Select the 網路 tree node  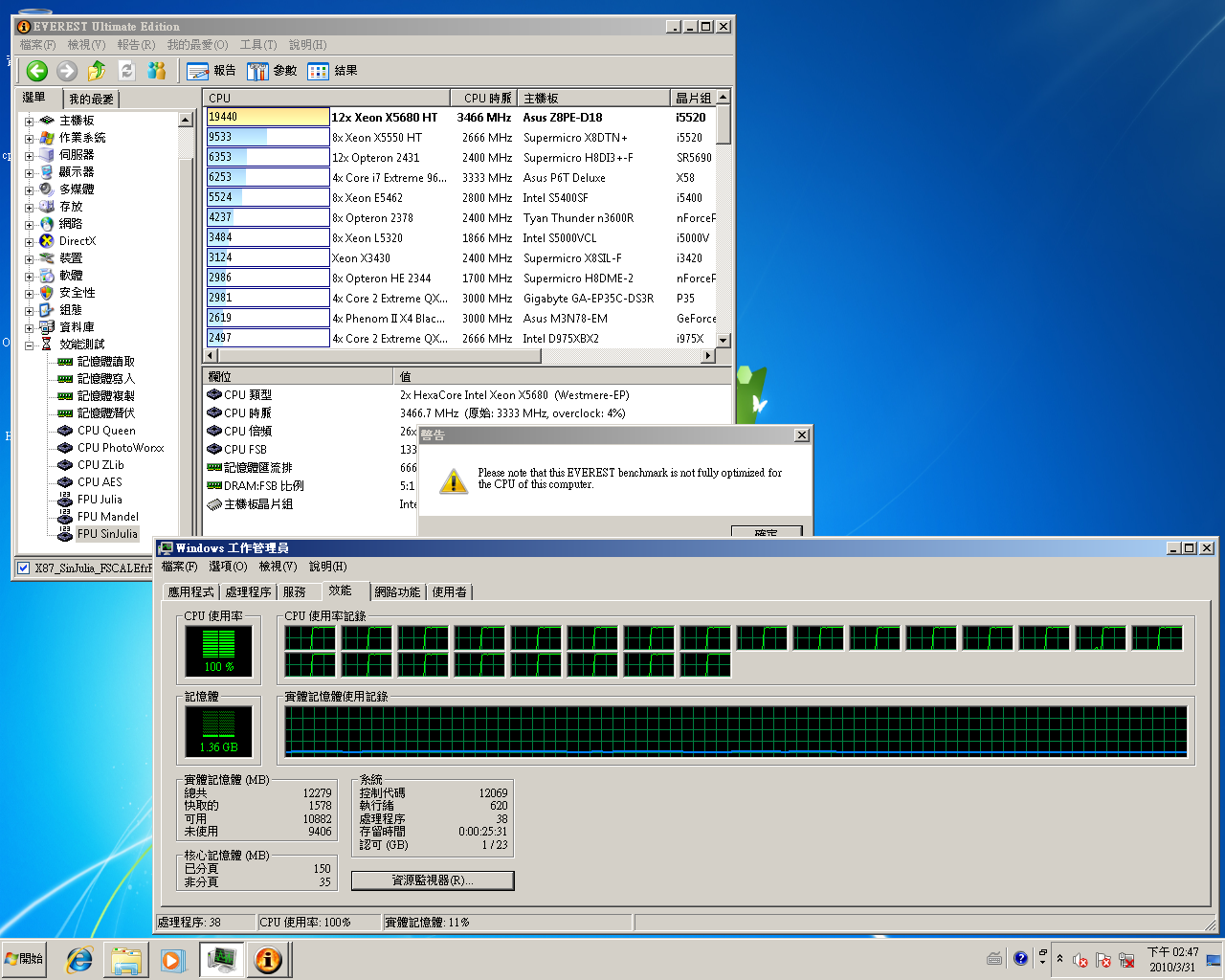pos(71,224)
